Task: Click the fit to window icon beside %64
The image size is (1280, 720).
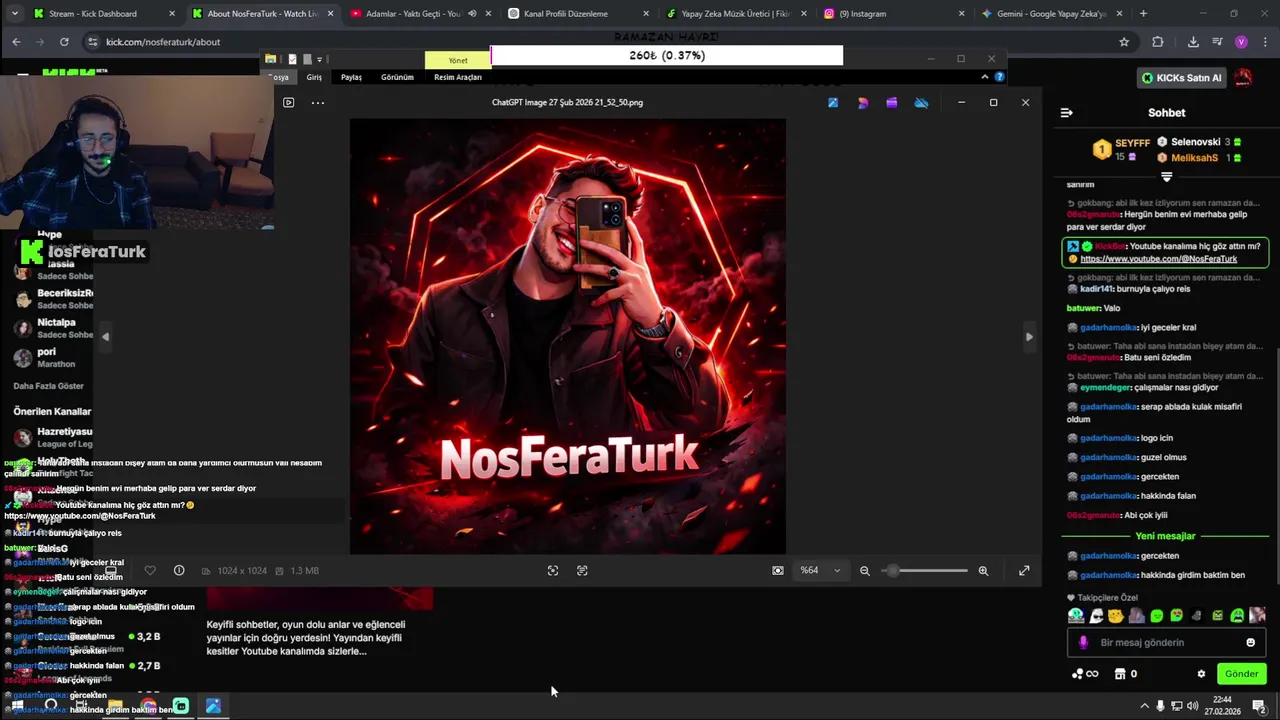Action: click(x=778, y=570)
